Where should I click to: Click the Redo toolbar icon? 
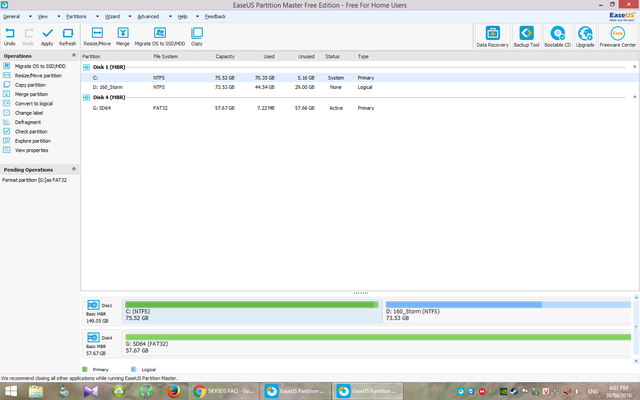pos(28,36)
